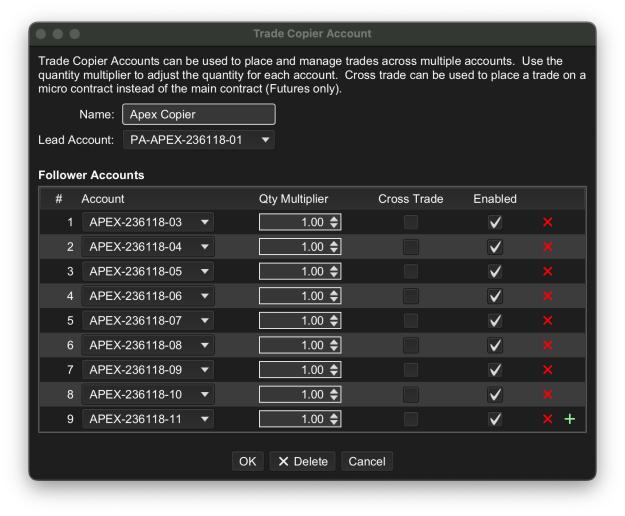The image size is (625, 516).
Task: Click Qty Multiplier field for APEX-236118-08
Action: pos(300,345)
